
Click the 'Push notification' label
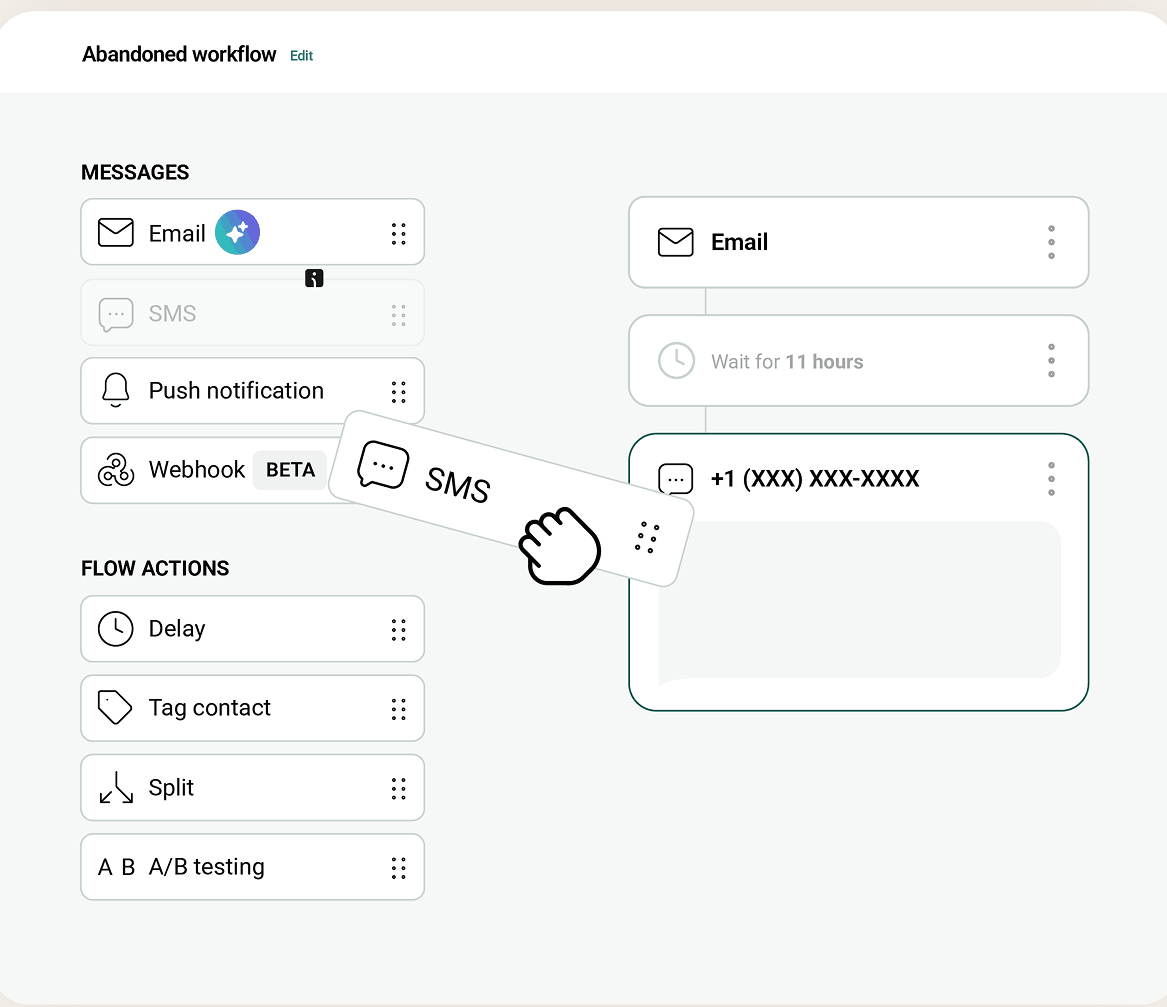click(236, 391)
